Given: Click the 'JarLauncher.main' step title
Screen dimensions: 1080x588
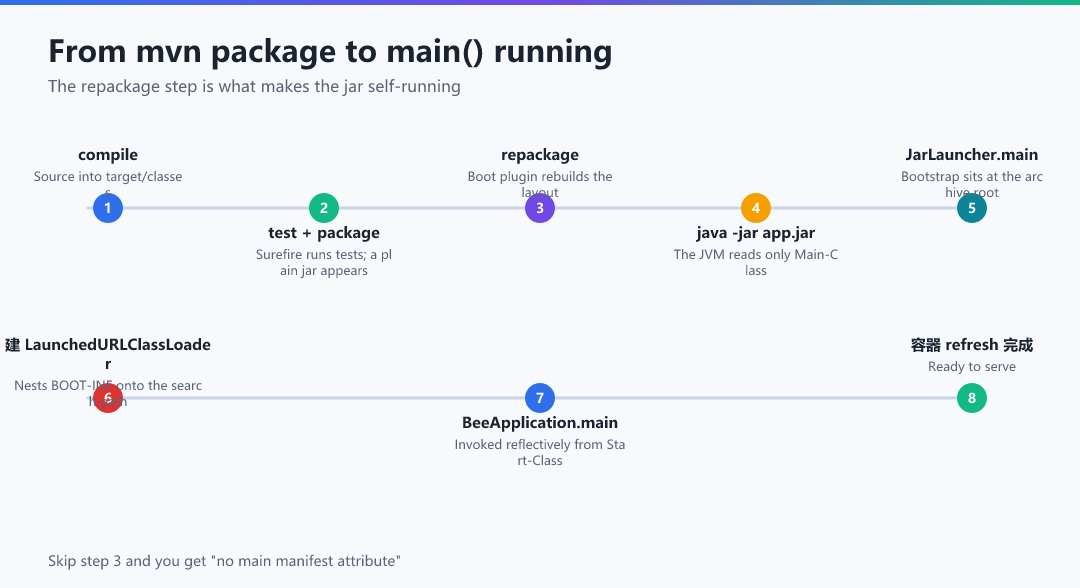Looking at the screenshot, I should (972, 155).
